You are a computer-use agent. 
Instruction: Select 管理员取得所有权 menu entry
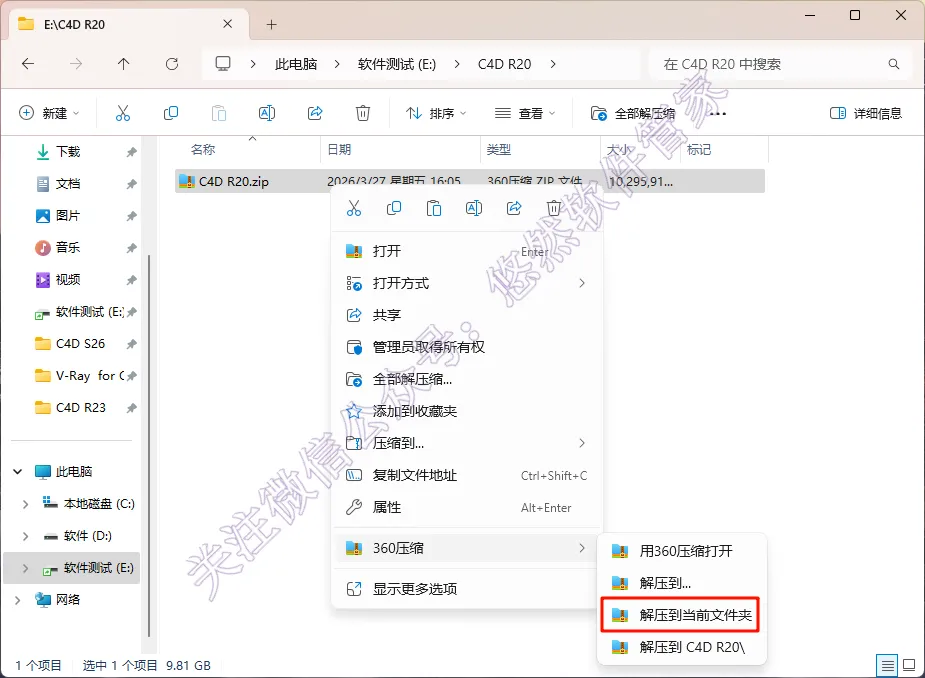(x=467, y=347)
